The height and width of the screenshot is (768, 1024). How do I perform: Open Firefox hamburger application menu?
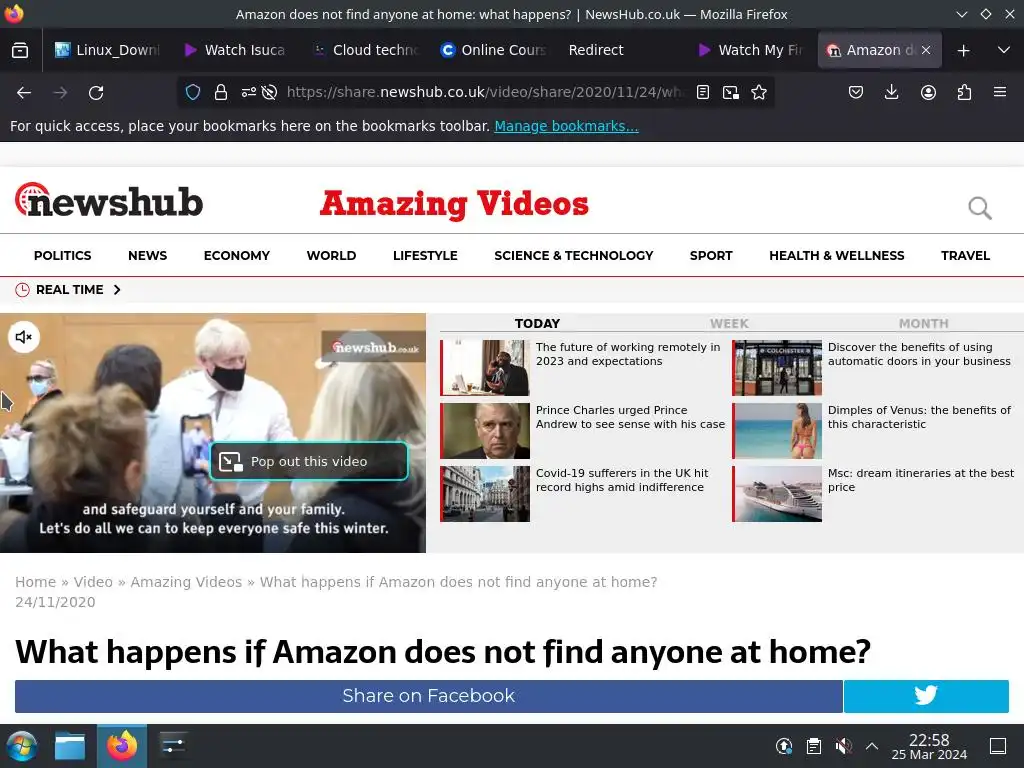pos(1000,93)
